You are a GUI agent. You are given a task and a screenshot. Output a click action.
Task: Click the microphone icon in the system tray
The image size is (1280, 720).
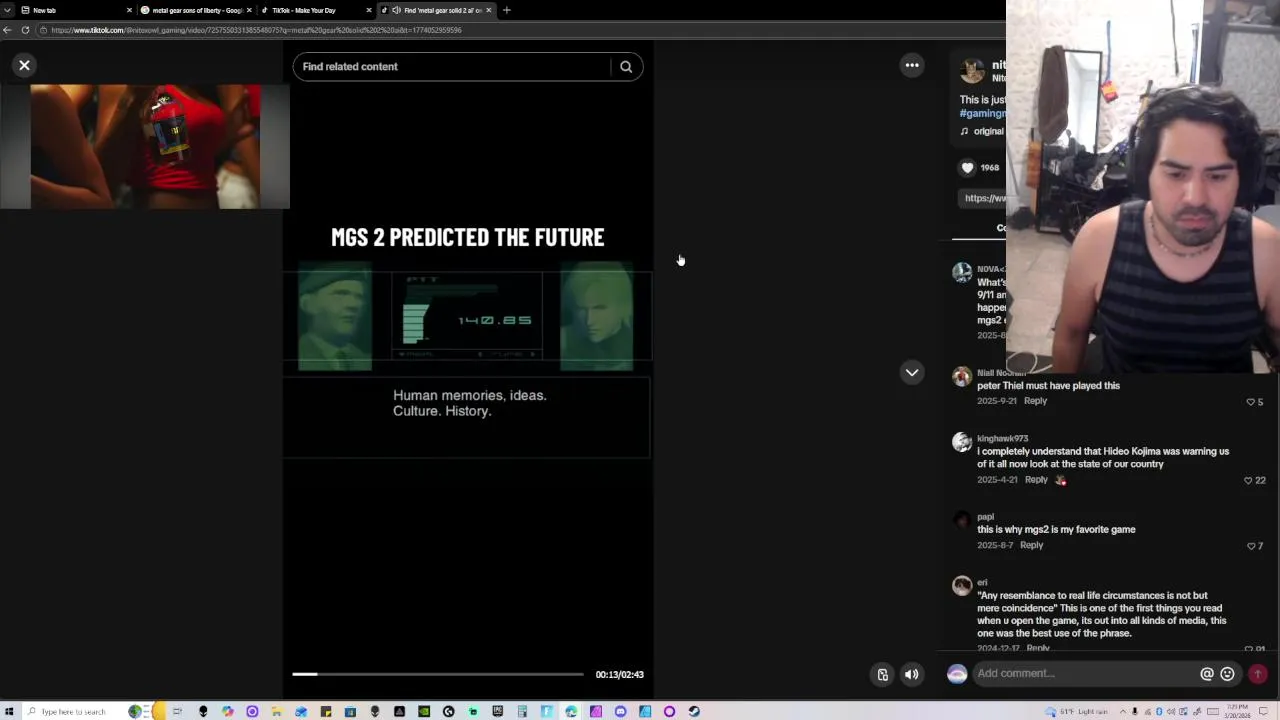[x=1135, y=712]
